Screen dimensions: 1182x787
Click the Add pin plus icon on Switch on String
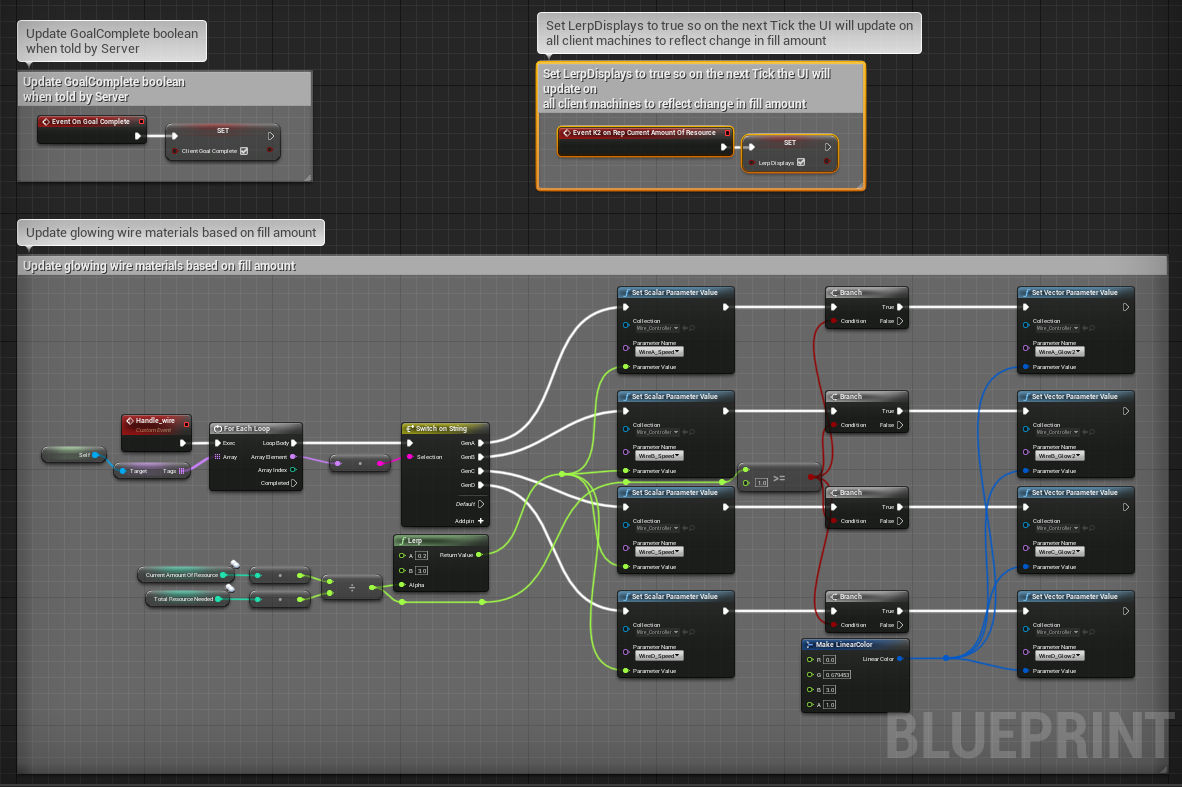(481, 520)
